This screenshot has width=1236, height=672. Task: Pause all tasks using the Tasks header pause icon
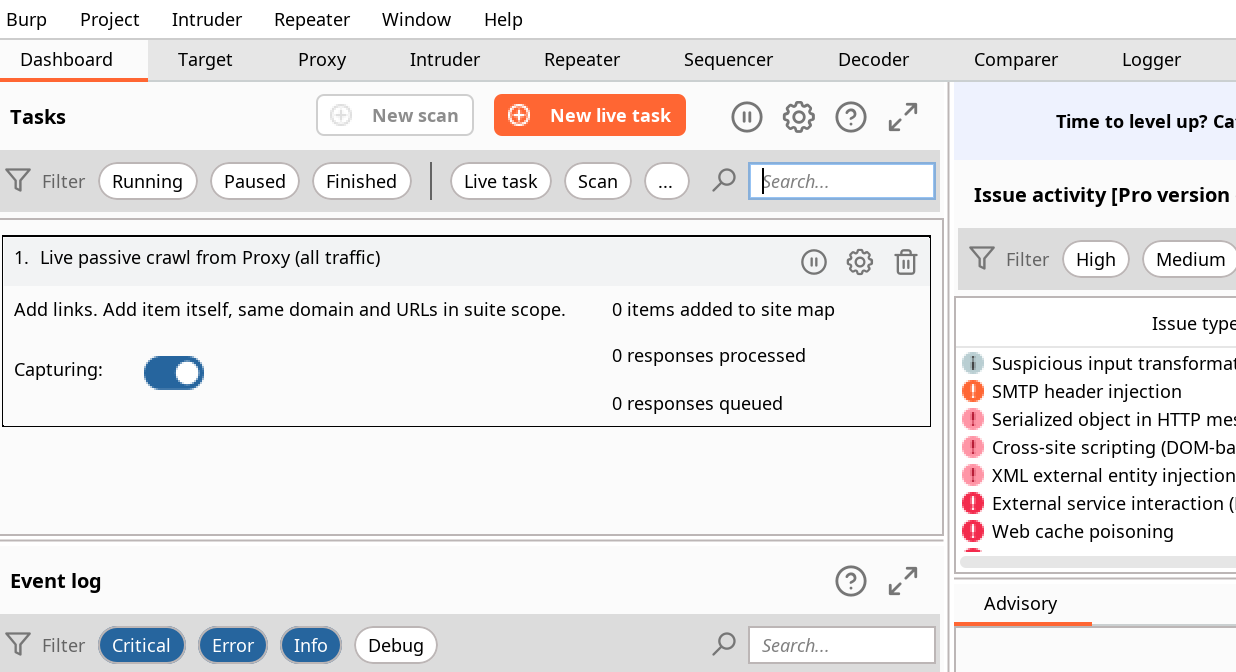coord(747,117)
